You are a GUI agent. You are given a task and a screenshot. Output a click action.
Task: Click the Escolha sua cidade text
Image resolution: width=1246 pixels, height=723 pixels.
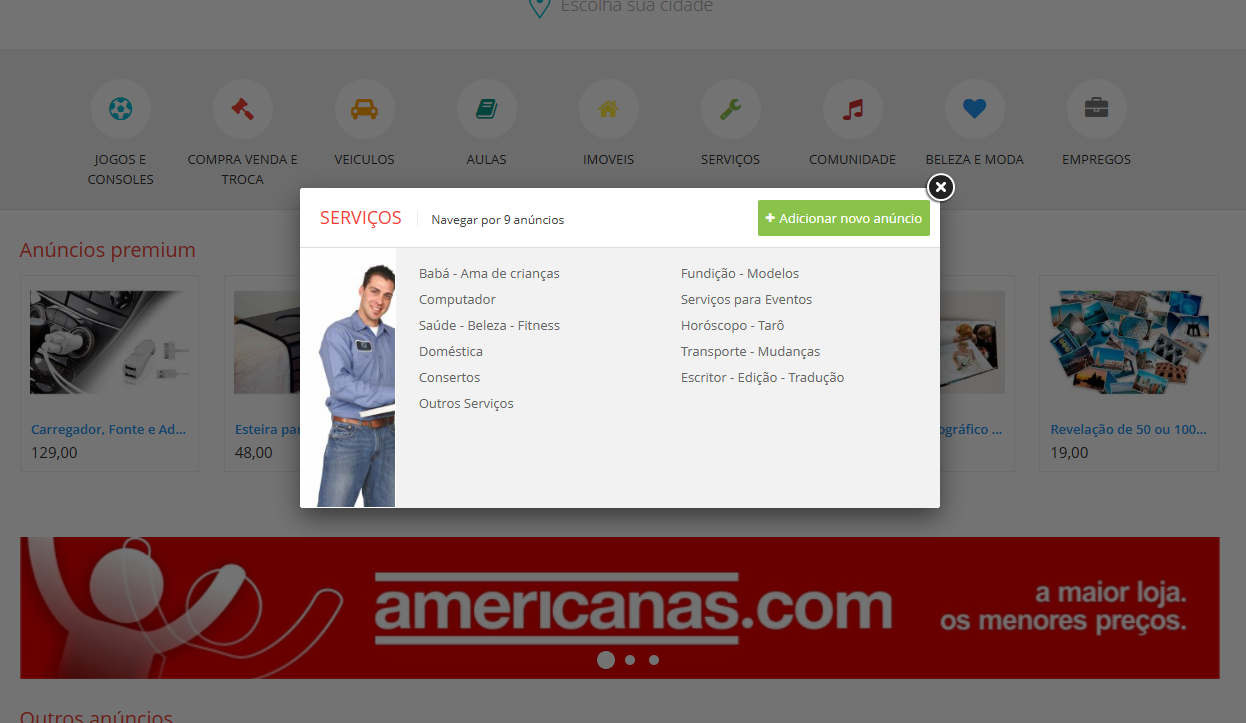(637, 6)
